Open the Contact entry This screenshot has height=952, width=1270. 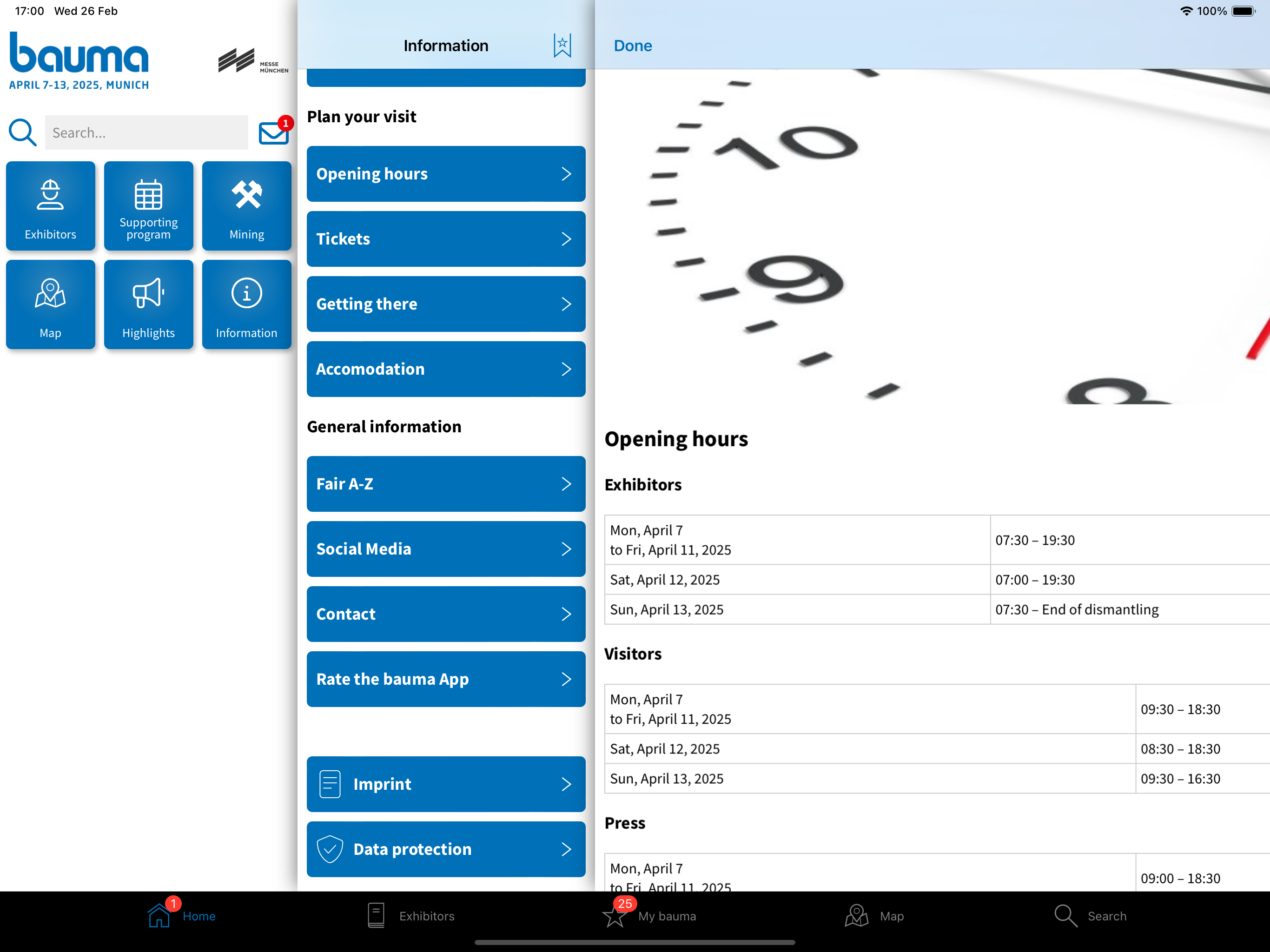446,614
